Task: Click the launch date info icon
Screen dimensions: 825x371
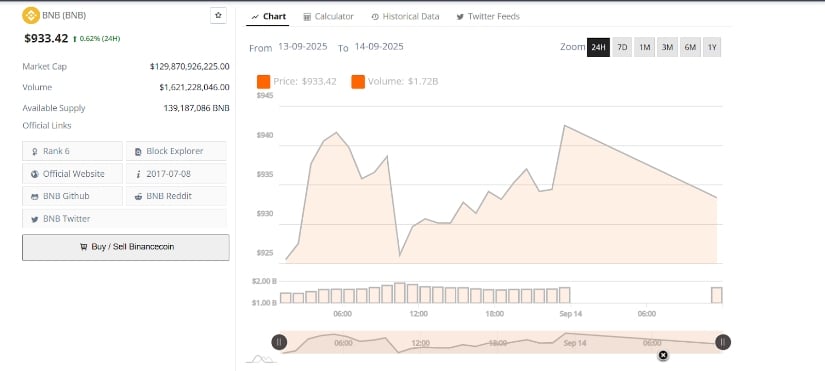Action: [x=138, y=174]
